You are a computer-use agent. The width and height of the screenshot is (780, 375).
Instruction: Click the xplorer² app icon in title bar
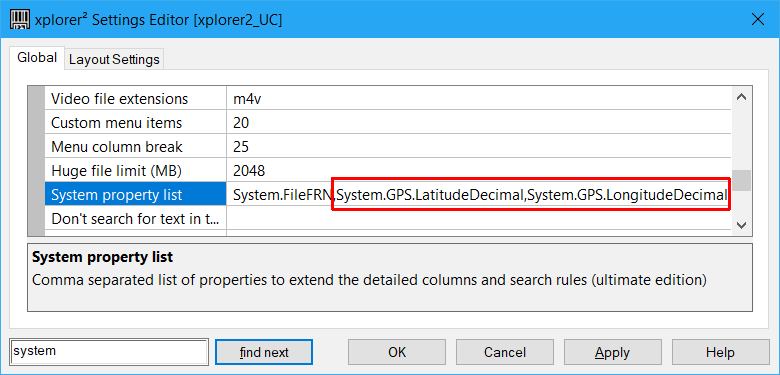19,19
